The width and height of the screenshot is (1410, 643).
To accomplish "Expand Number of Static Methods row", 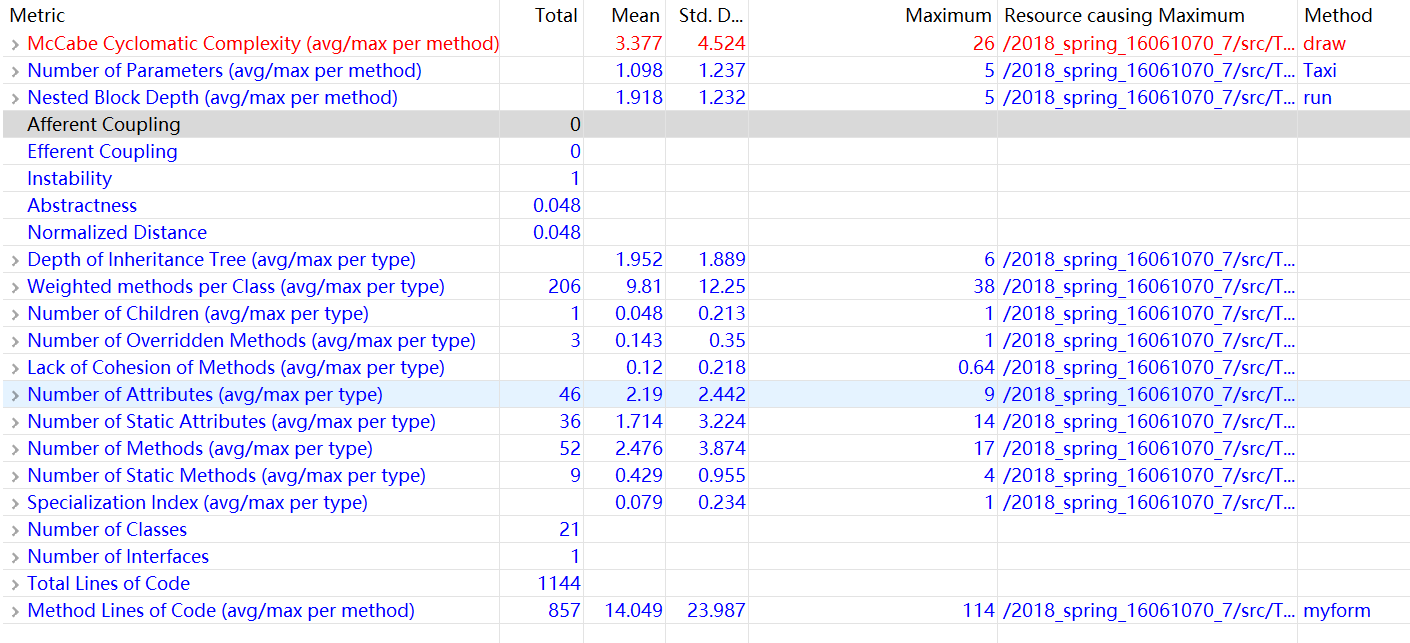I will click(14, 476).
